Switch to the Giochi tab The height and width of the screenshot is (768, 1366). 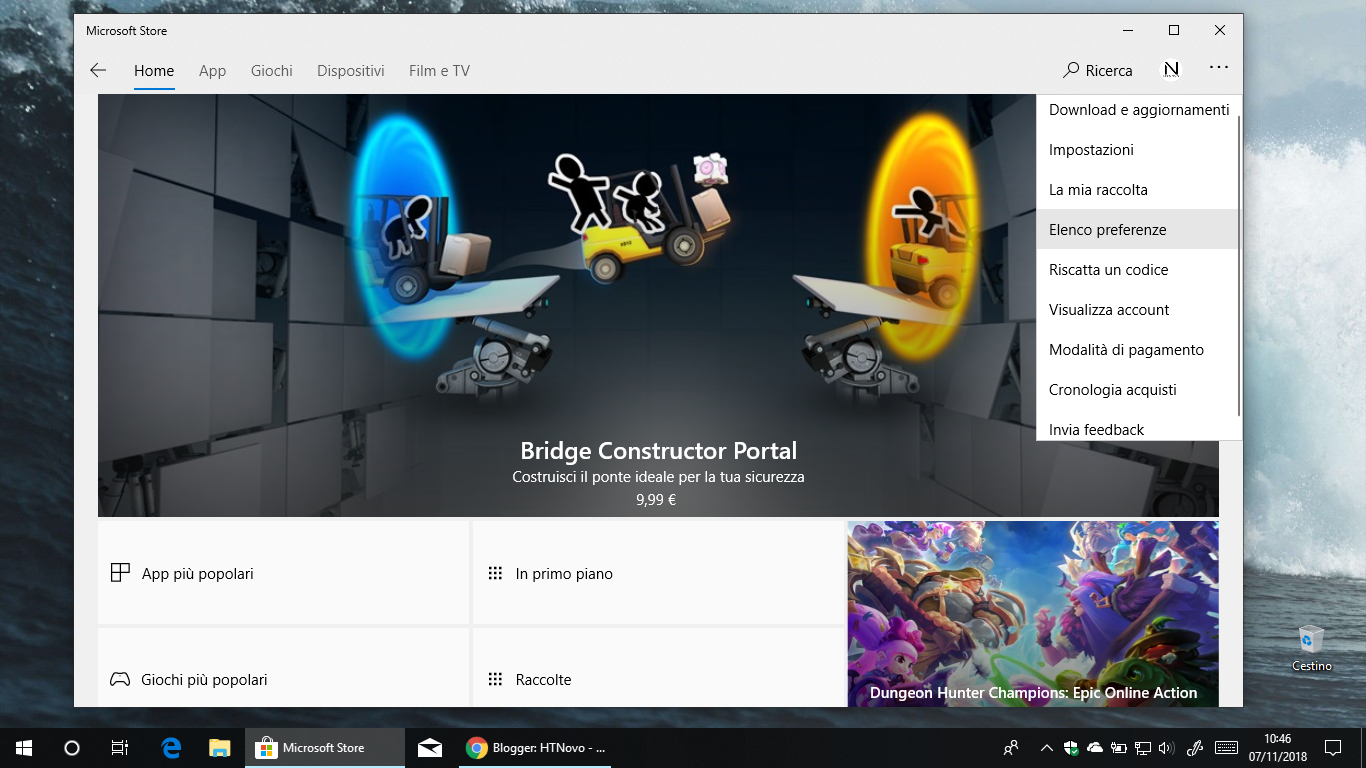272,71
